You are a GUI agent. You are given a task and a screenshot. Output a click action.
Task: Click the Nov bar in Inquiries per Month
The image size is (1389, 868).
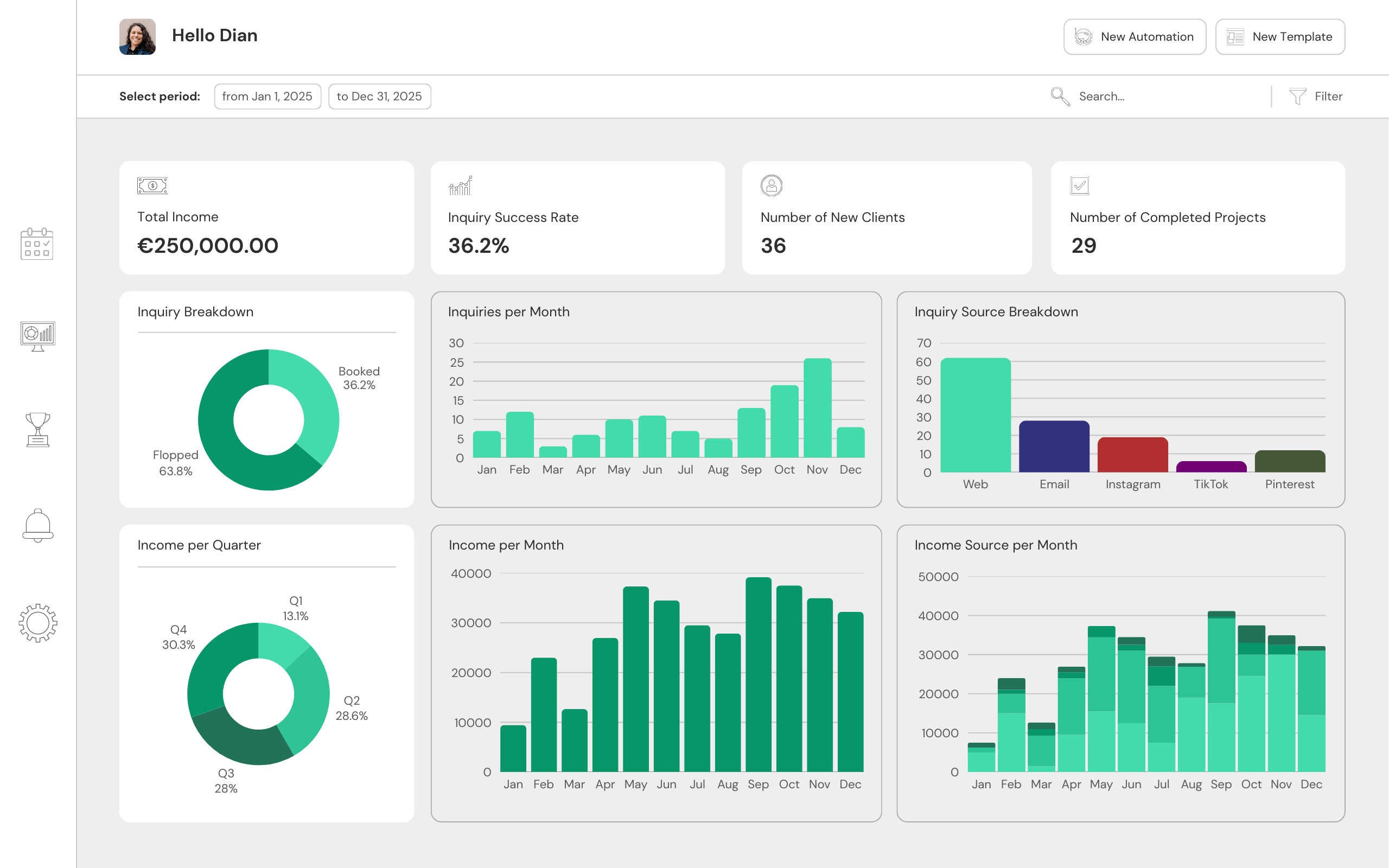click(817, 407)
